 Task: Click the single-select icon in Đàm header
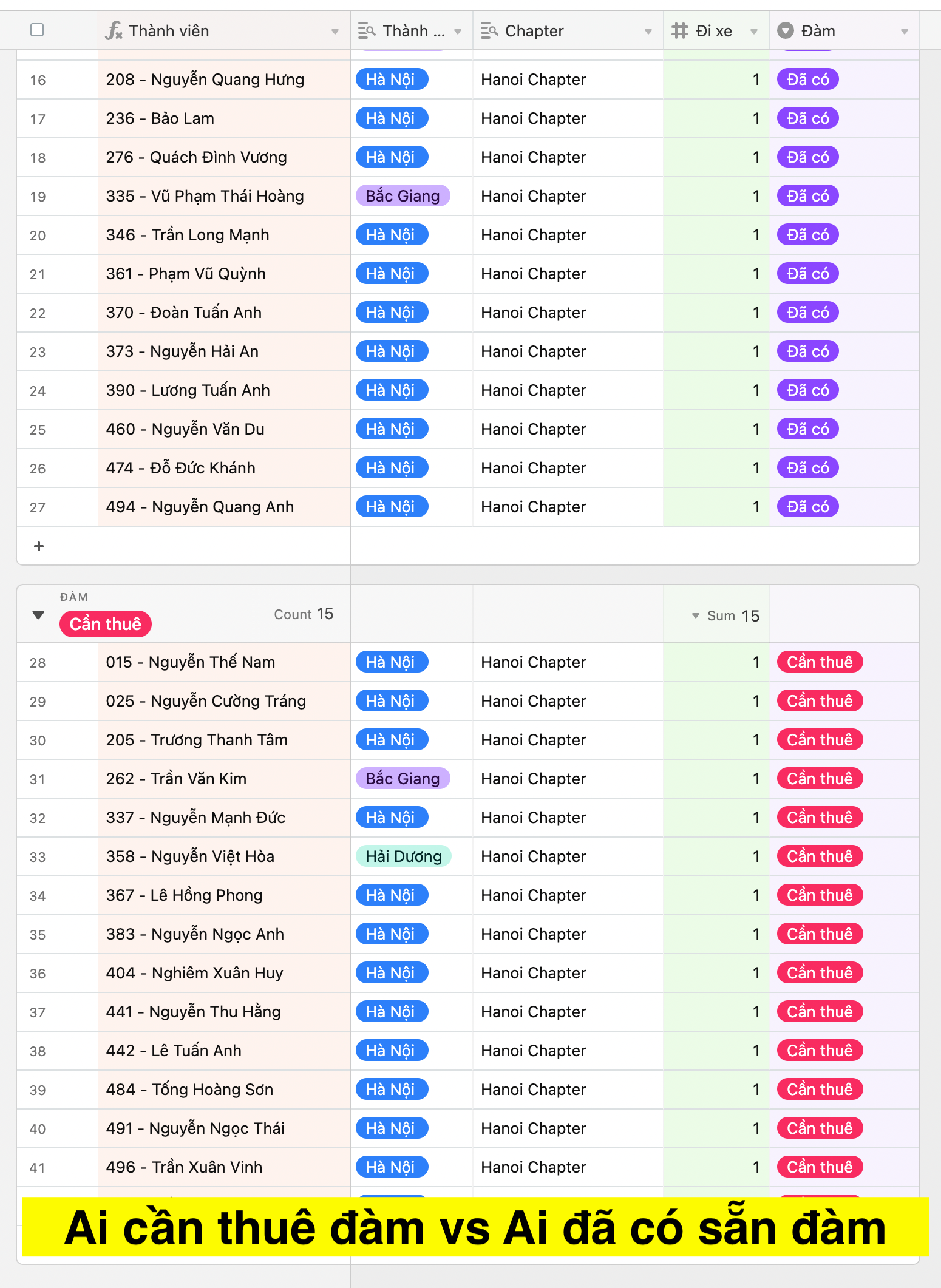[x=786, y=30]
